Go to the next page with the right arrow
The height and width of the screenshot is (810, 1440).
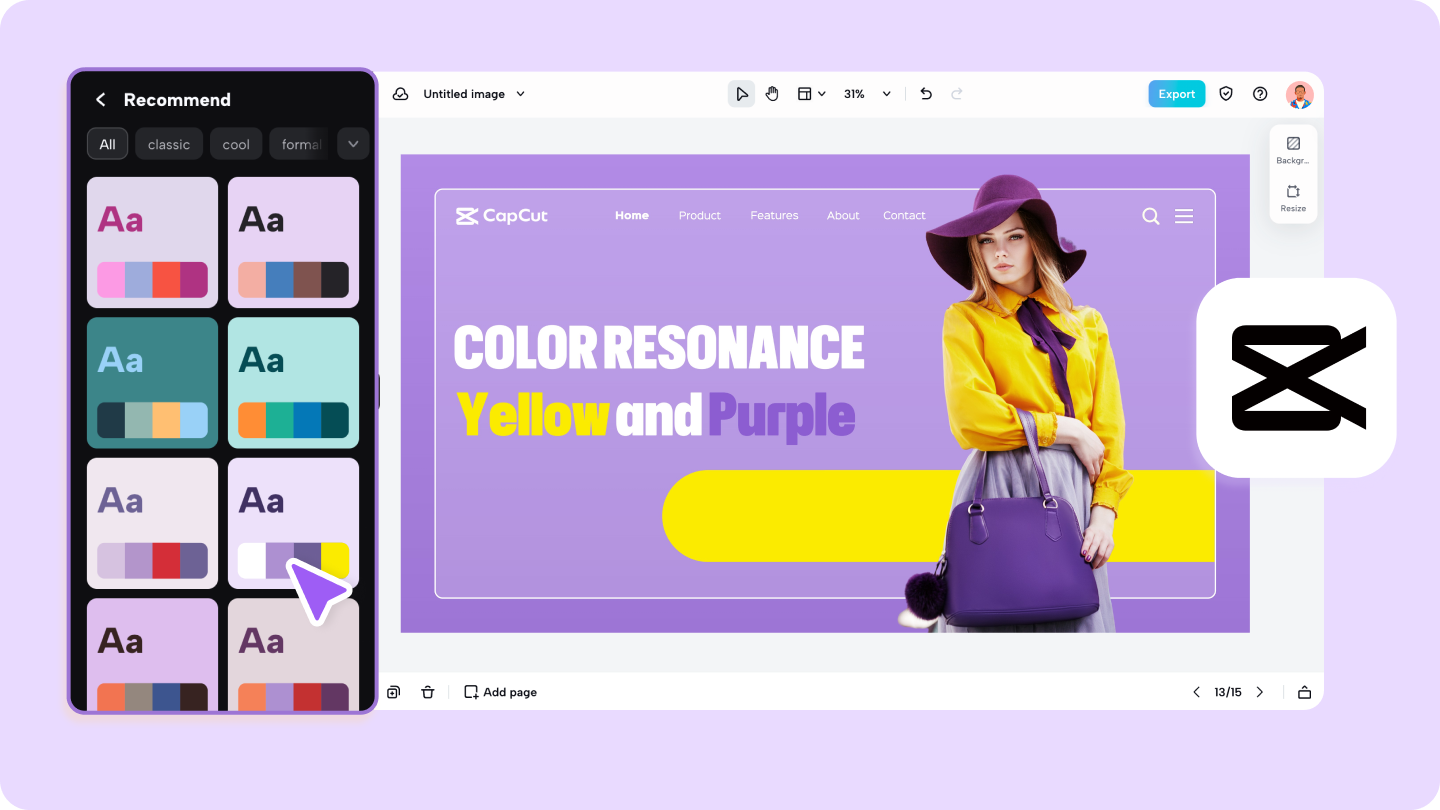(1259, 691)
